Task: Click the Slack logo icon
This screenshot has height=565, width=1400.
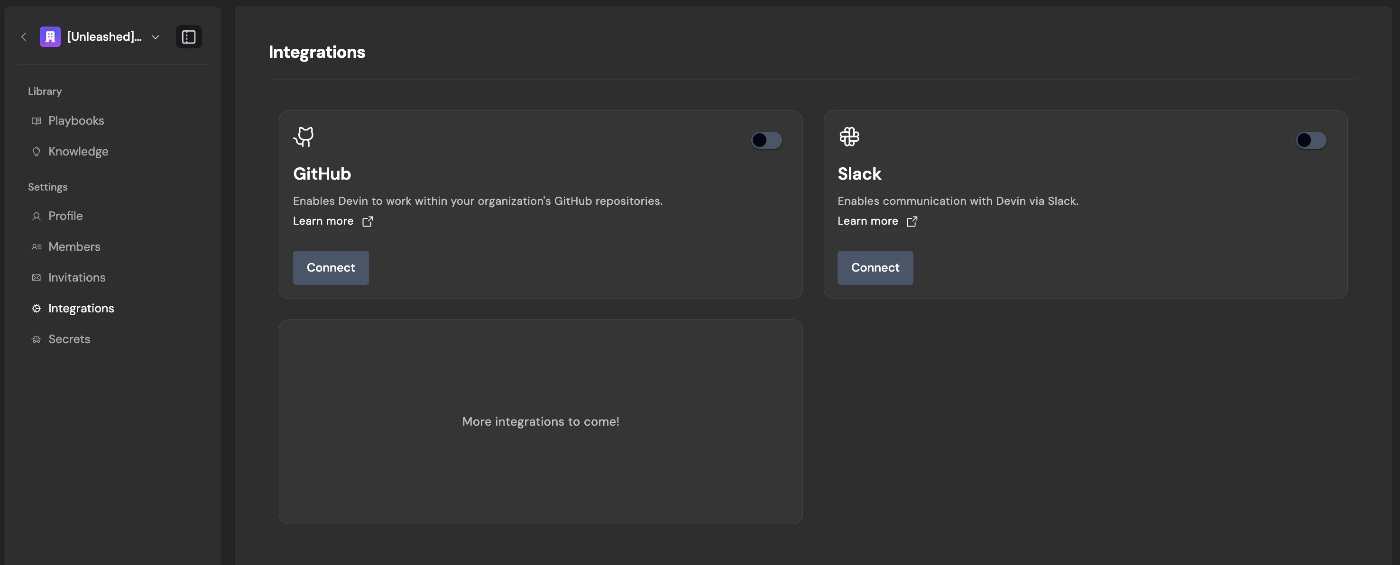Action: (849, 137)
